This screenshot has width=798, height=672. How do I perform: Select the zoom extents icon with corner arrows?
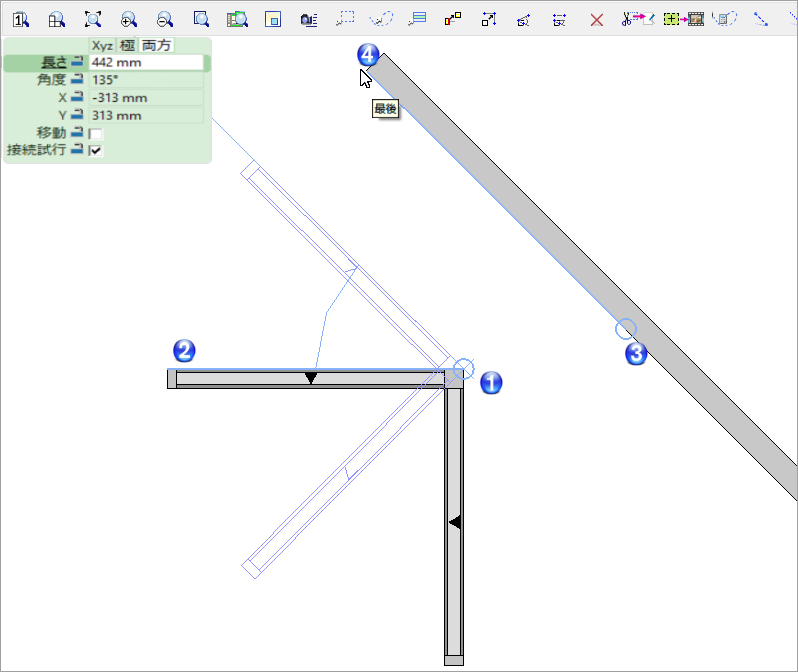[93, 20]
